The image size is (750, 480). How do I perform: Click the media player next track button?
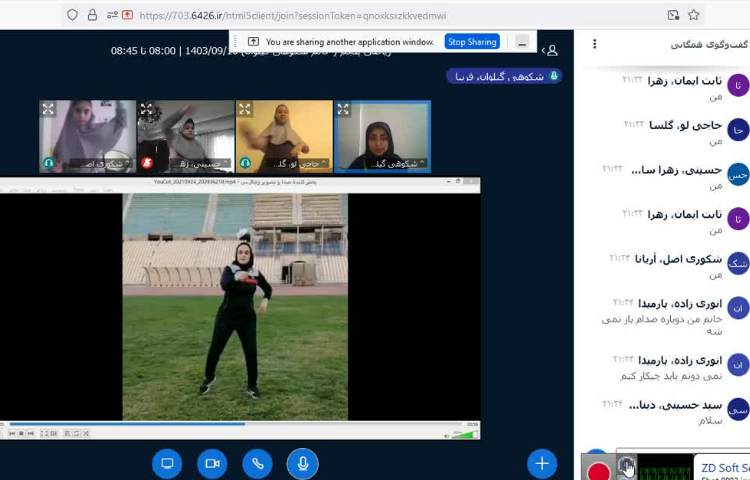30,434
